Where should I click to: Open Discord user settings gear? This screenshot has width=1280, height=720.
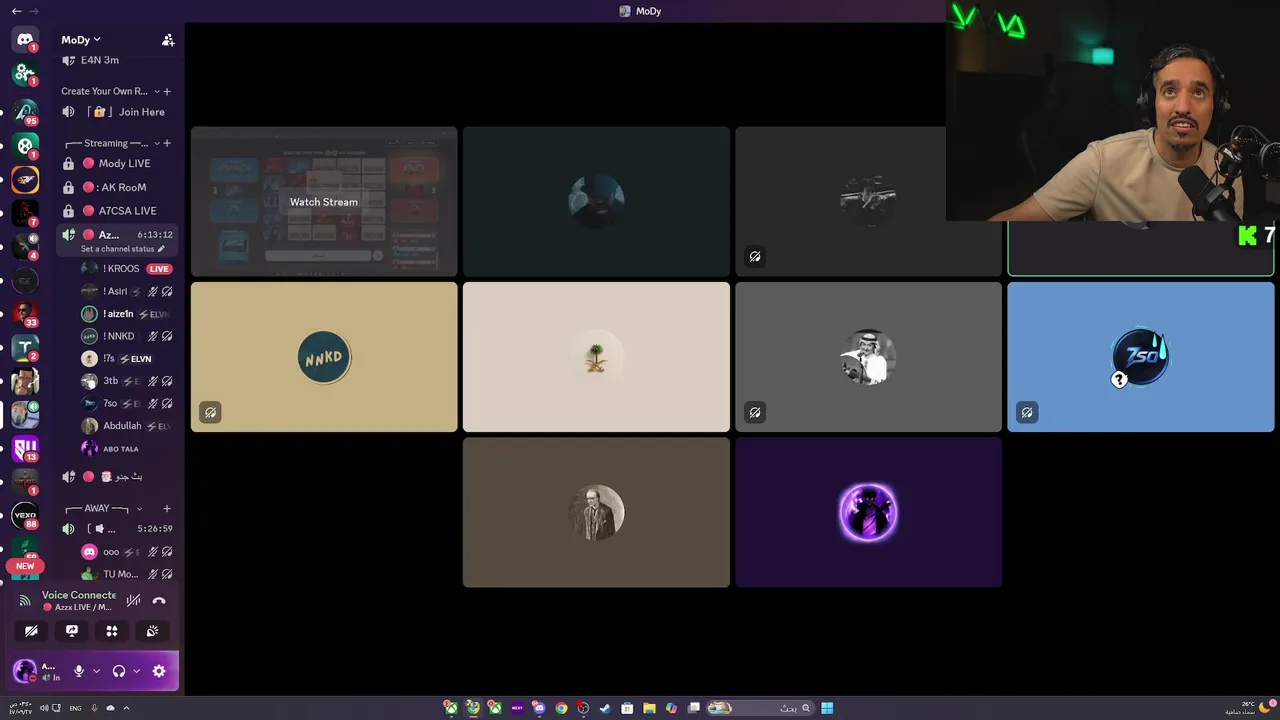point(159,671)
